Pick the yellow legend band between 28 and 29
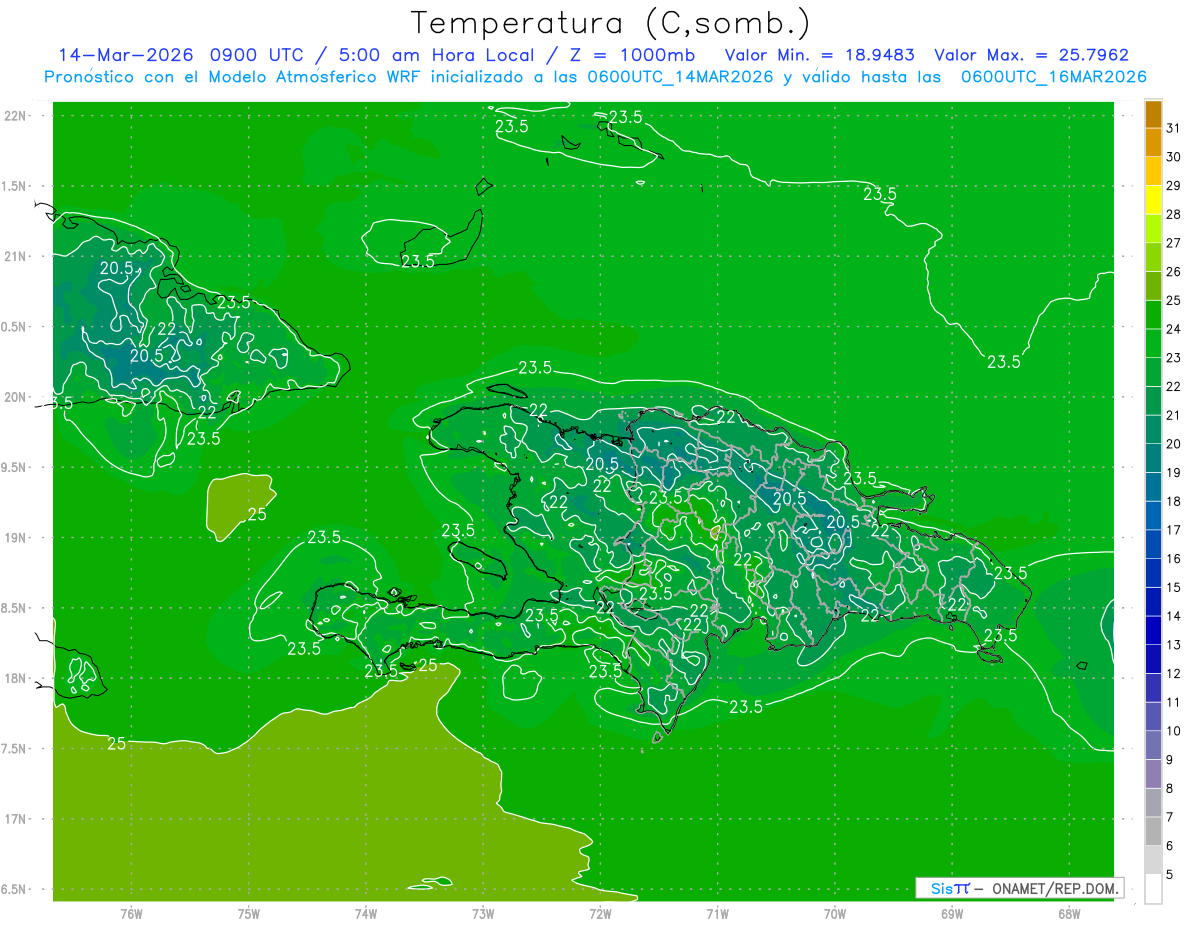Image resolution: width=1200 pixels, height=927 pixels. pyautogui.click(x=1153, y=199)
